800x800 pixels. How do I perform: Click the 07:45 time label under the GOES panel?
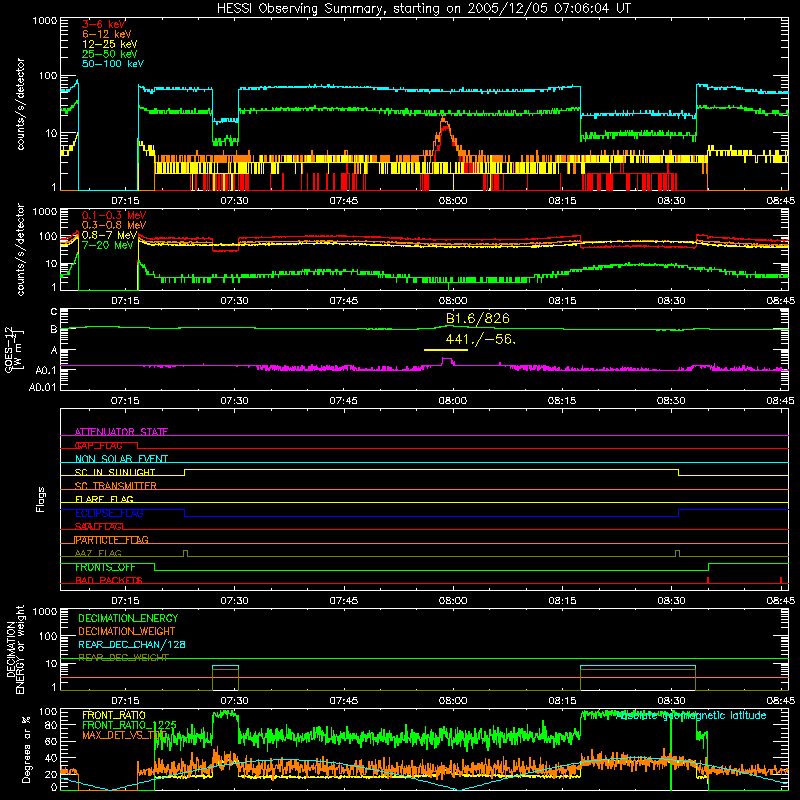click(343, 401)
